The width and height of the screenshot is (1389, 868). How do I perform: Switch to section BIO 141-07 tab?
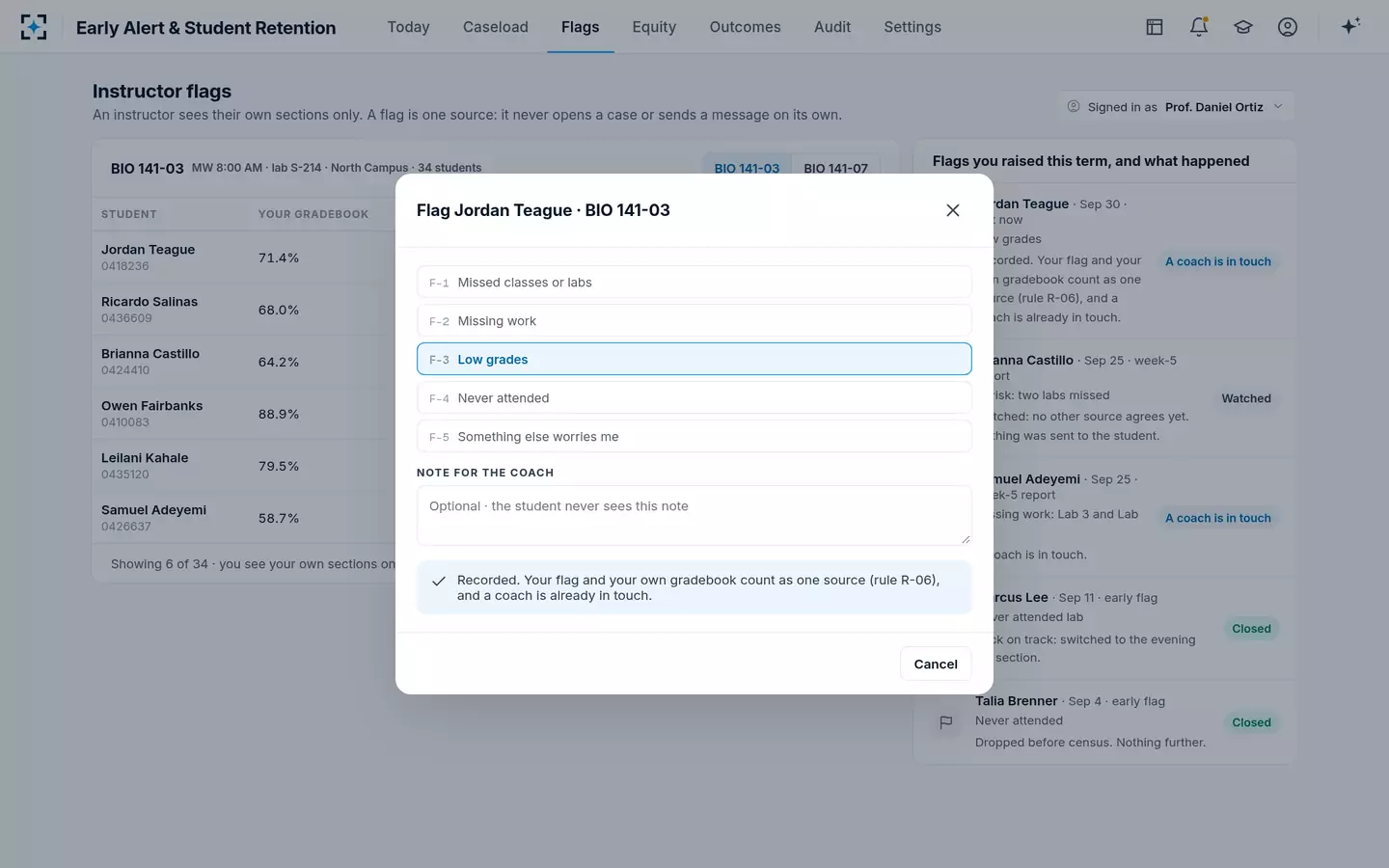[x=835, y=167]
